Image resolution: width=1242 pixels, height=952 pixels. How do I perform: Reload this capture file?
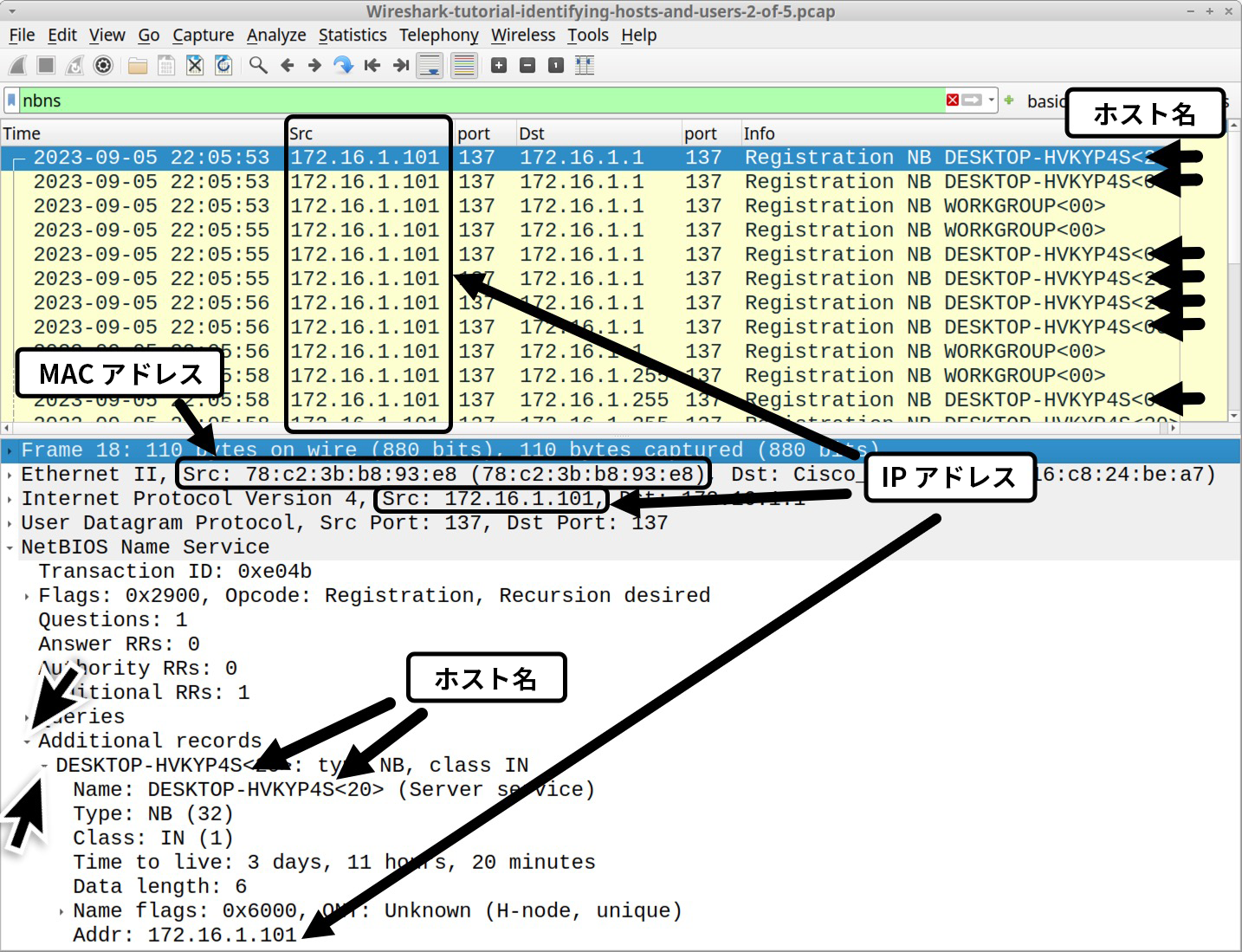(223, 65)
